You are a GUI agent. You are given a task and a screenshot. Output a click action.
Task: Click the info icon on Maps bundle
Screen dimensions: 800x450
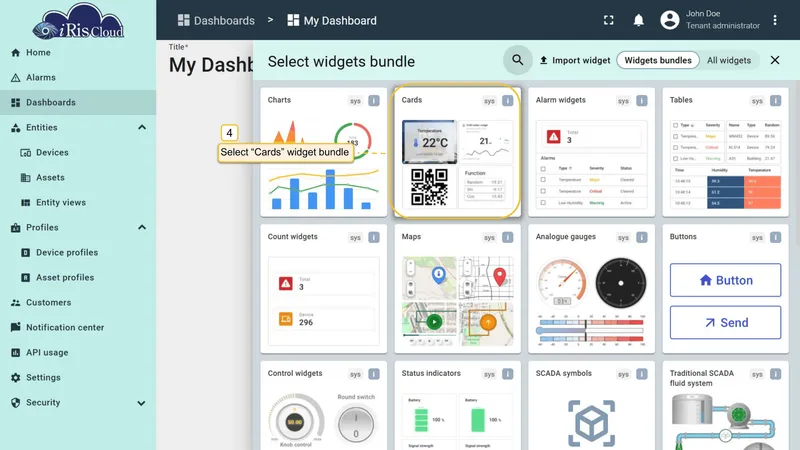point(507,237)
